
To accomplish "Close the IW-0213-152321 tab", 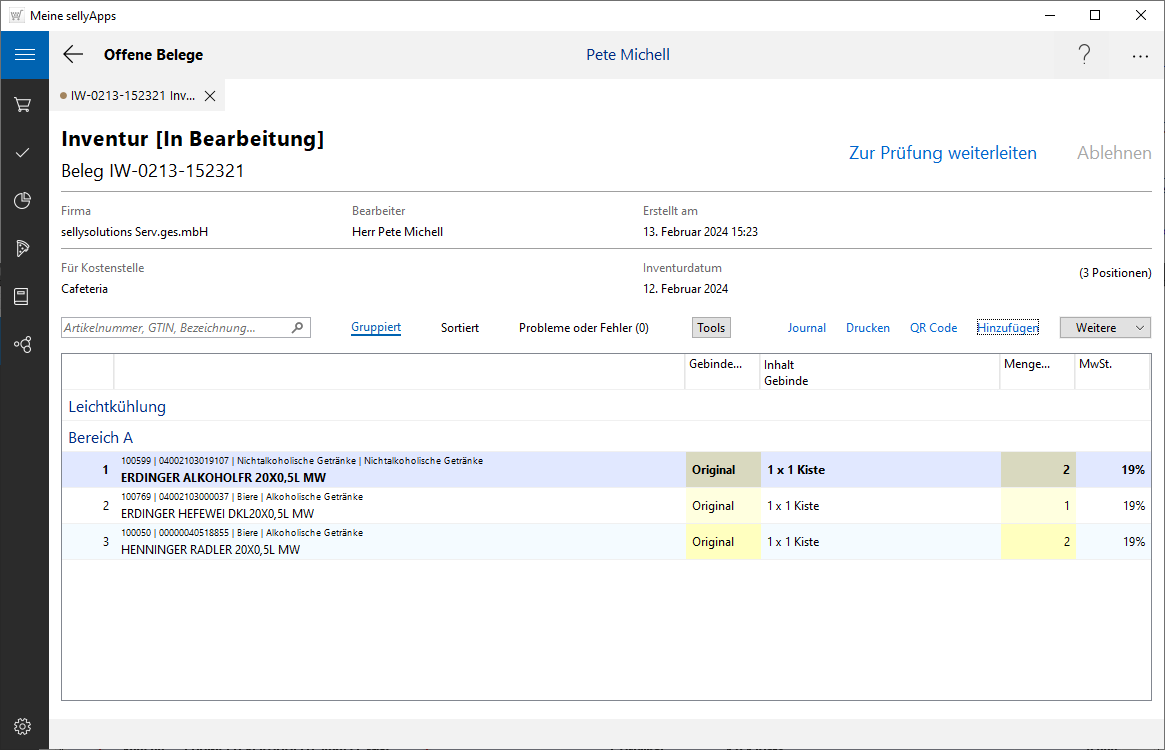I will pyautogui.click(x=210, y=96).
